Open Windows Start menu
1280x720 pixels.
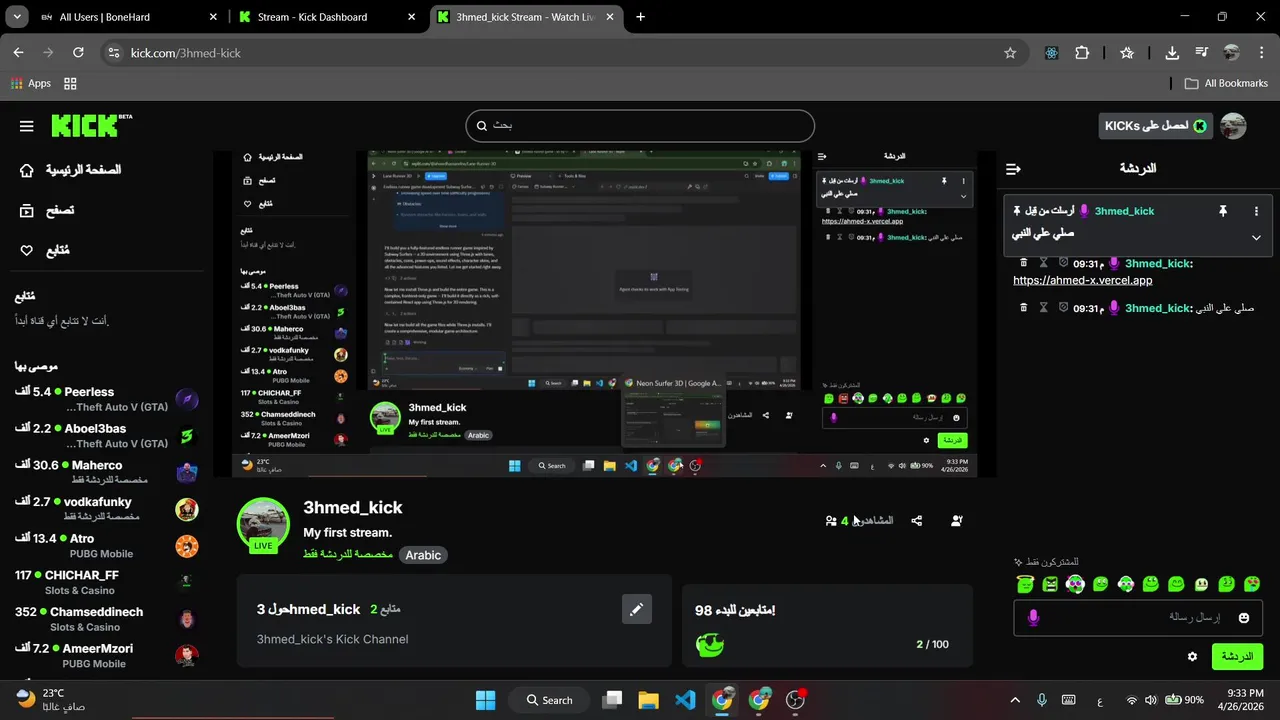[x=485, y=700]
